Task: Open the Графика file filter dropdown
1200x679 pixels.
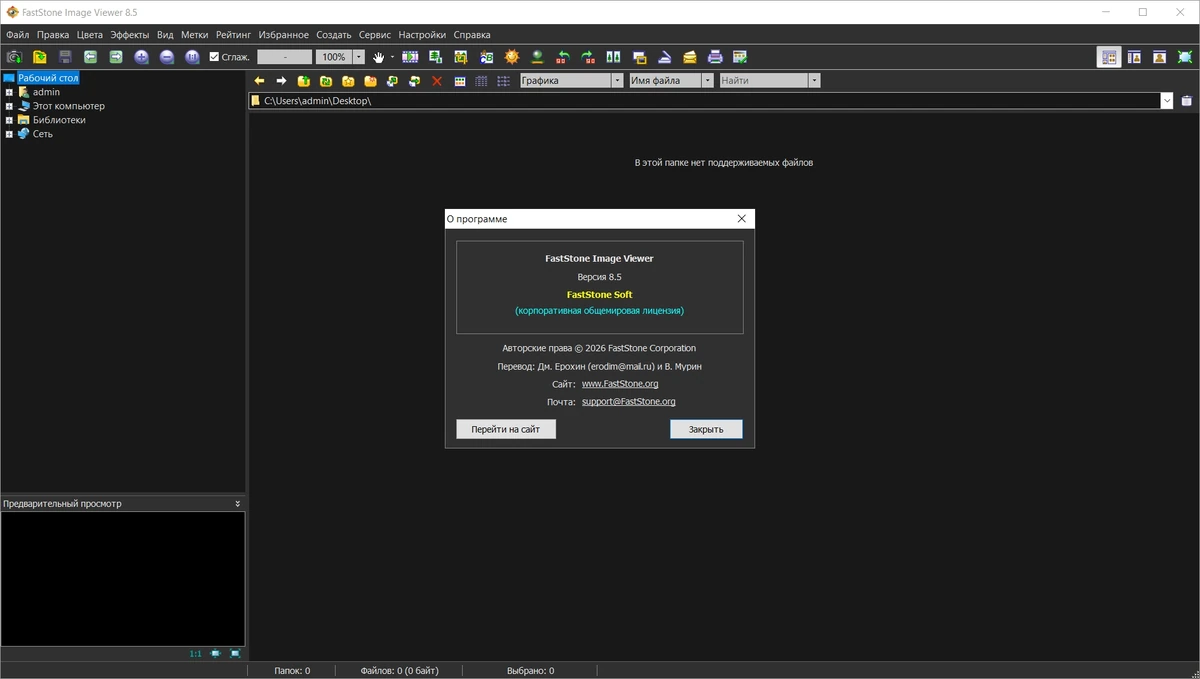Action: tap(617, 81)
